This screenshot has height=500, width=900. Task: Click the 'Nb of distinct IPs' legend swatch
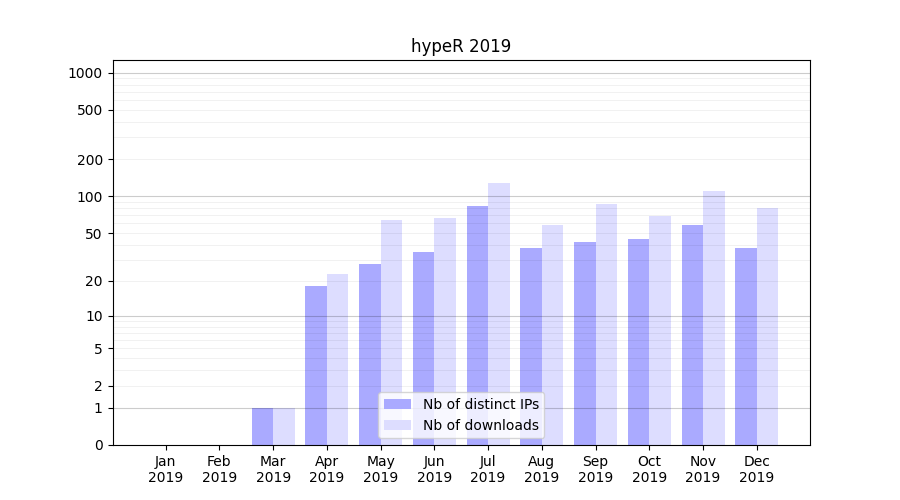pos(397,404)
